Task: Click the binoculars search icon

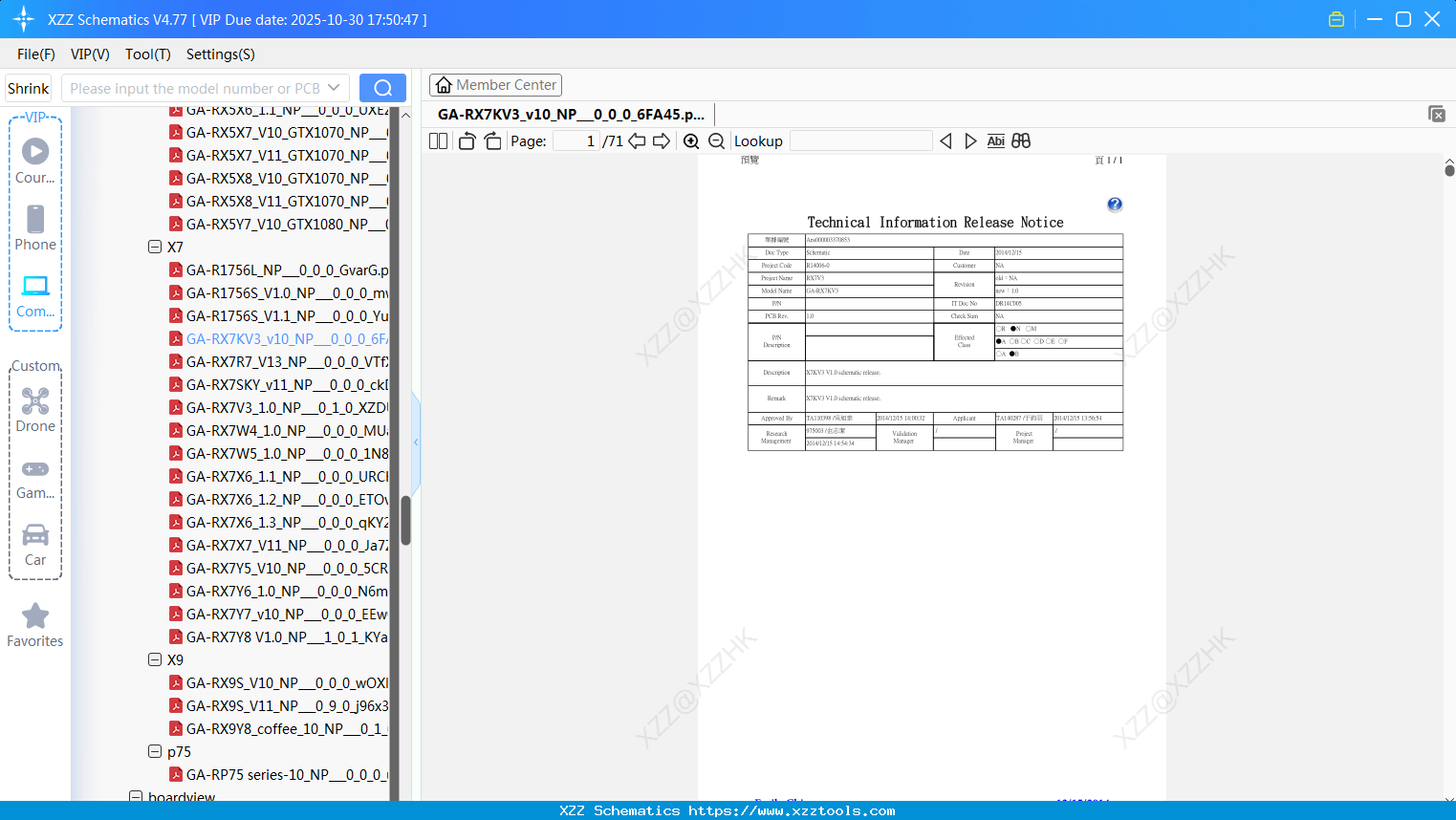Action: 1021,140
